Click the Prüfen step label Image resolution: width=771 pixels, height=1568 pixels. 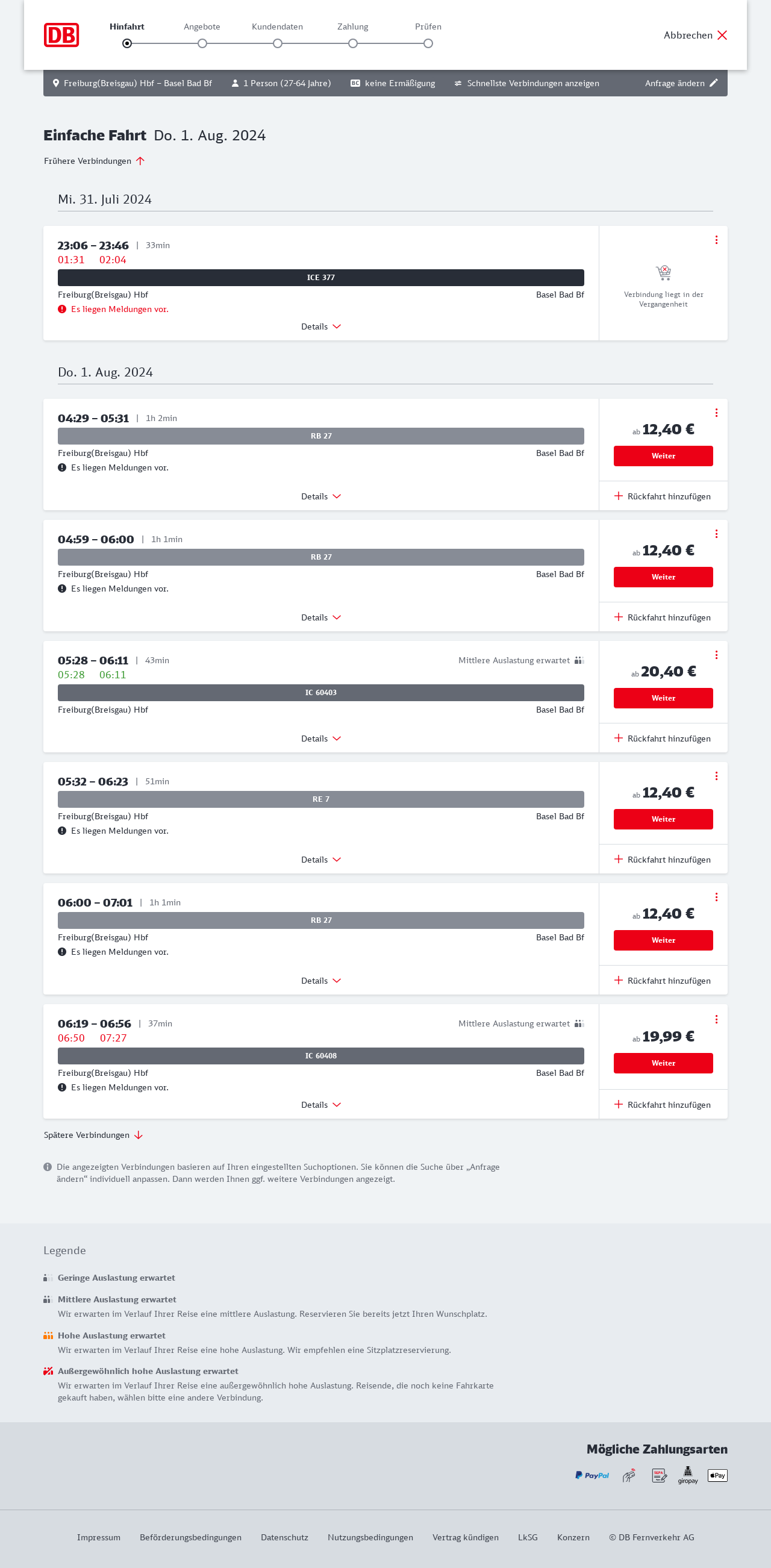tap(428, 27)
